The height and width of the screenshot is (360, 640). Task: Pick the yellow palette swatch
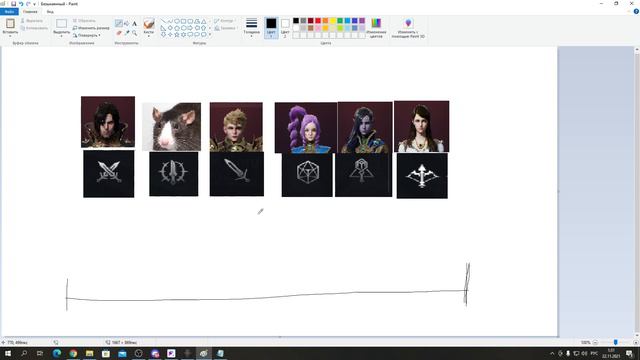point(333,20)
